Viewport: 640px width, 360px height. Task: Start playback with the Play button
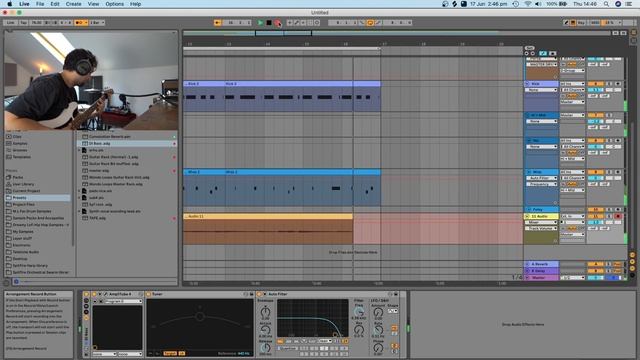[260, 23]
